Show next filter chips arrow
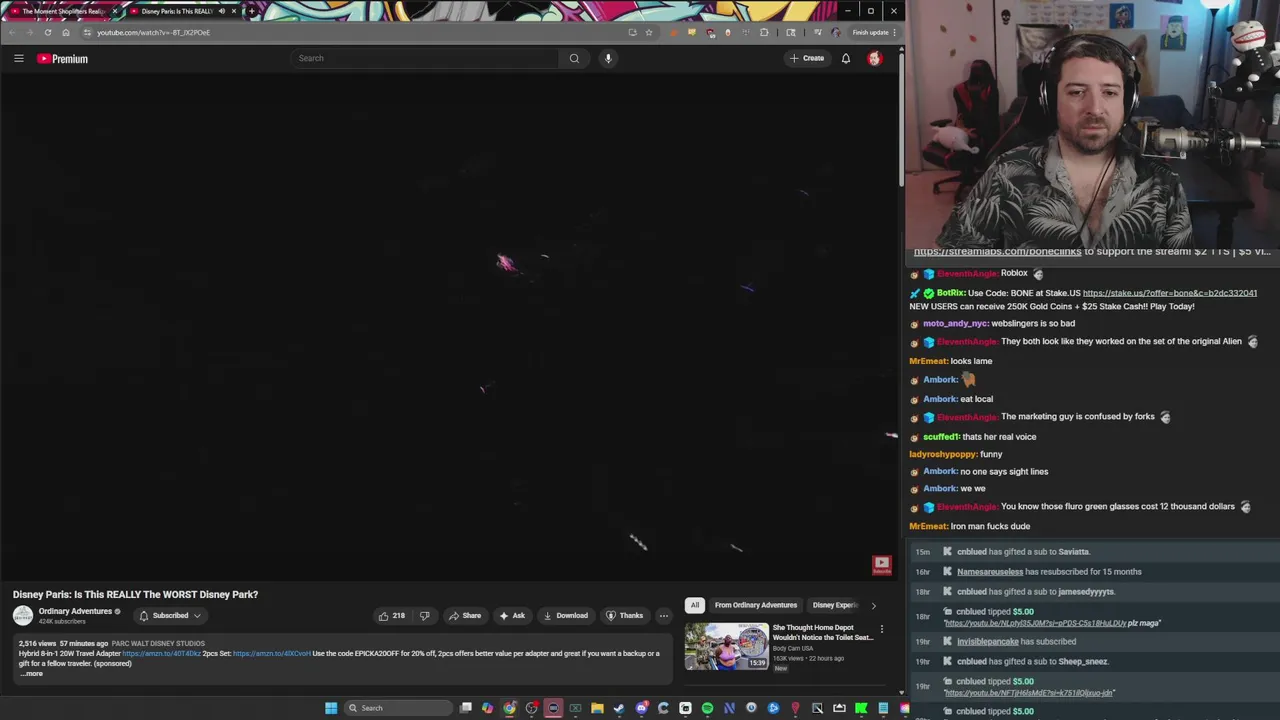 873,605
